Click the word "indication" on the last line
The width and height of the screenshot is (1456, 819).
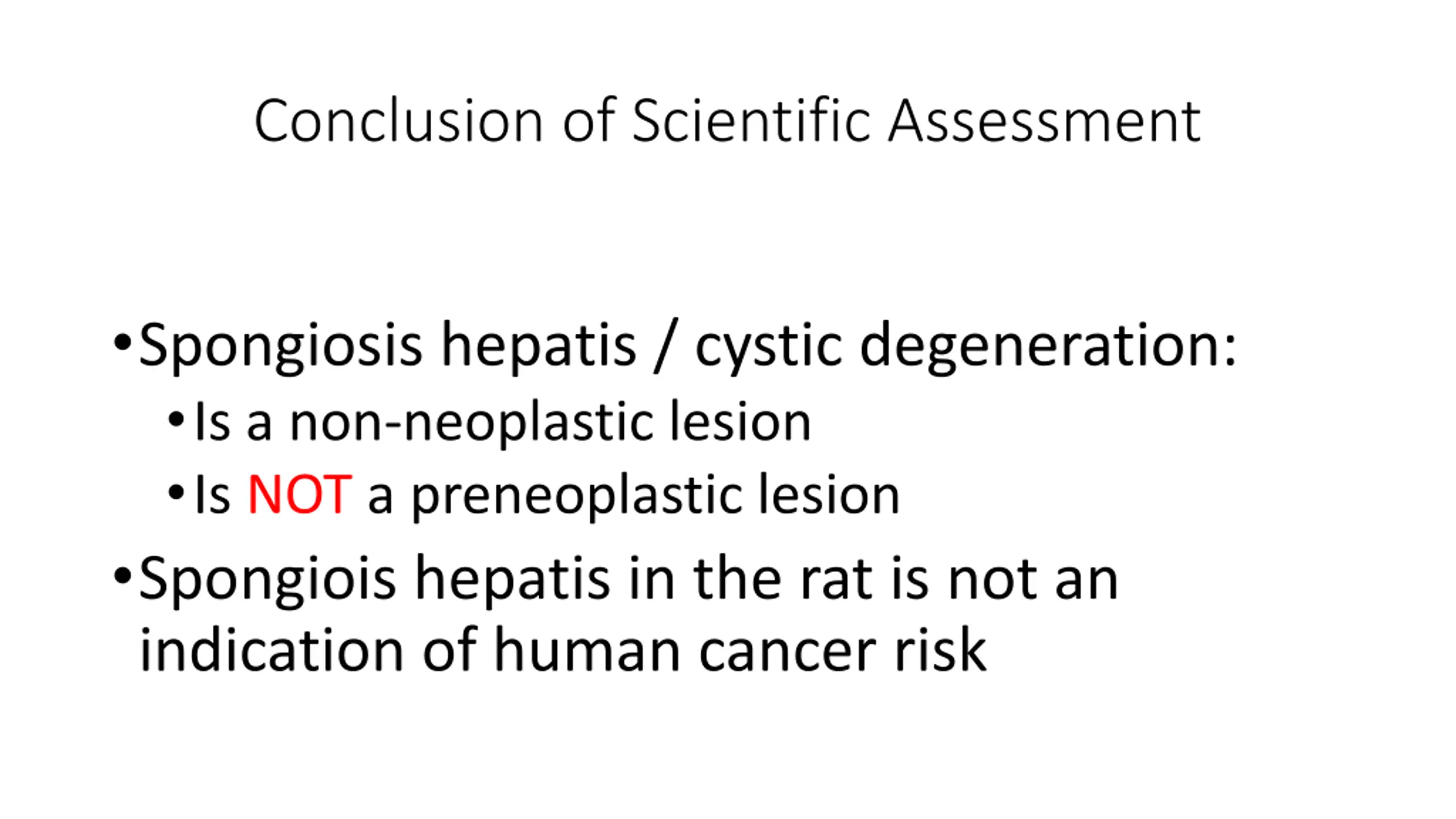tap(272, 650)
